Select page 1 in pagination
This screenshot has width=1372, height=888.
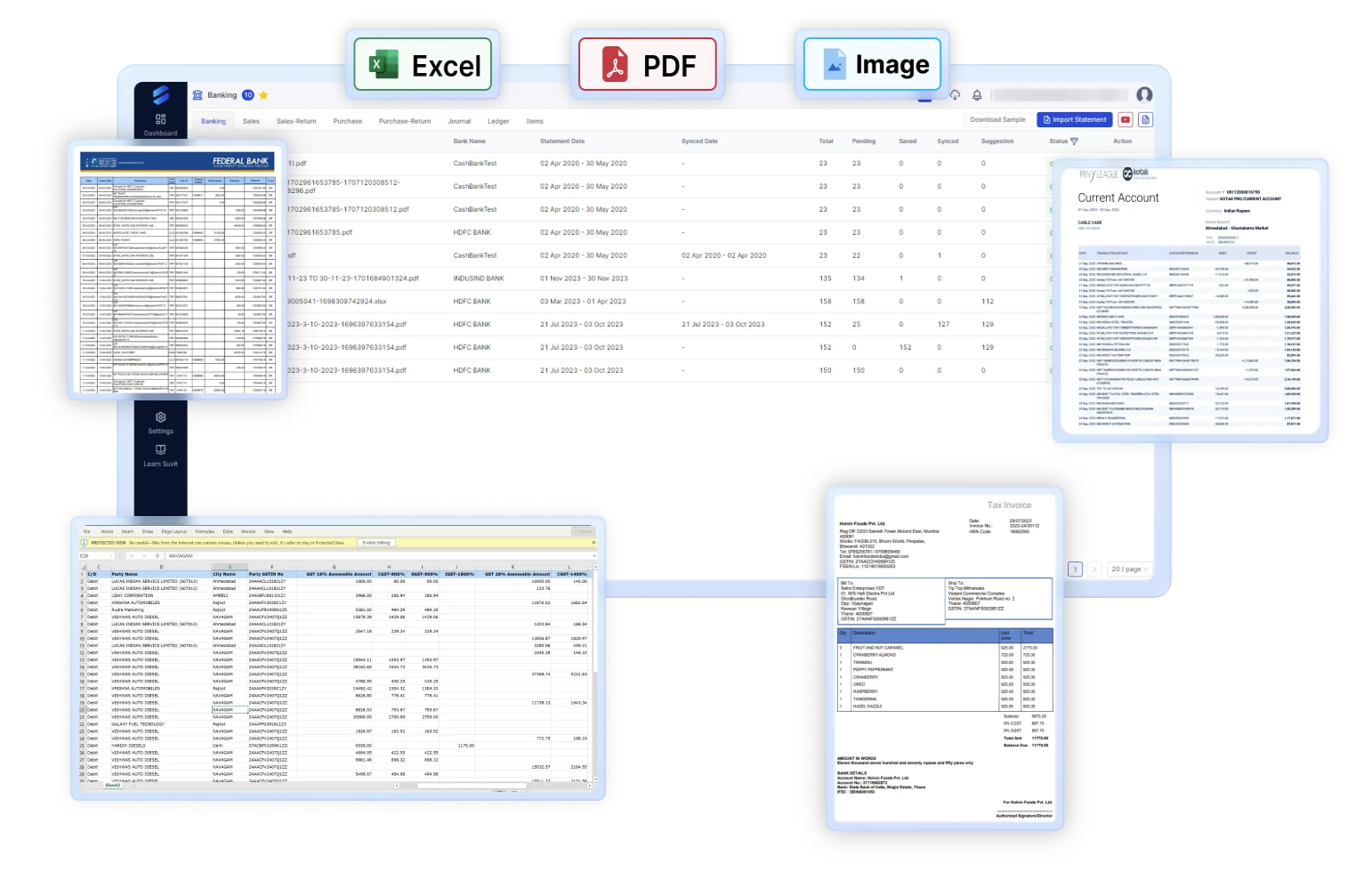click(1075, 569)
